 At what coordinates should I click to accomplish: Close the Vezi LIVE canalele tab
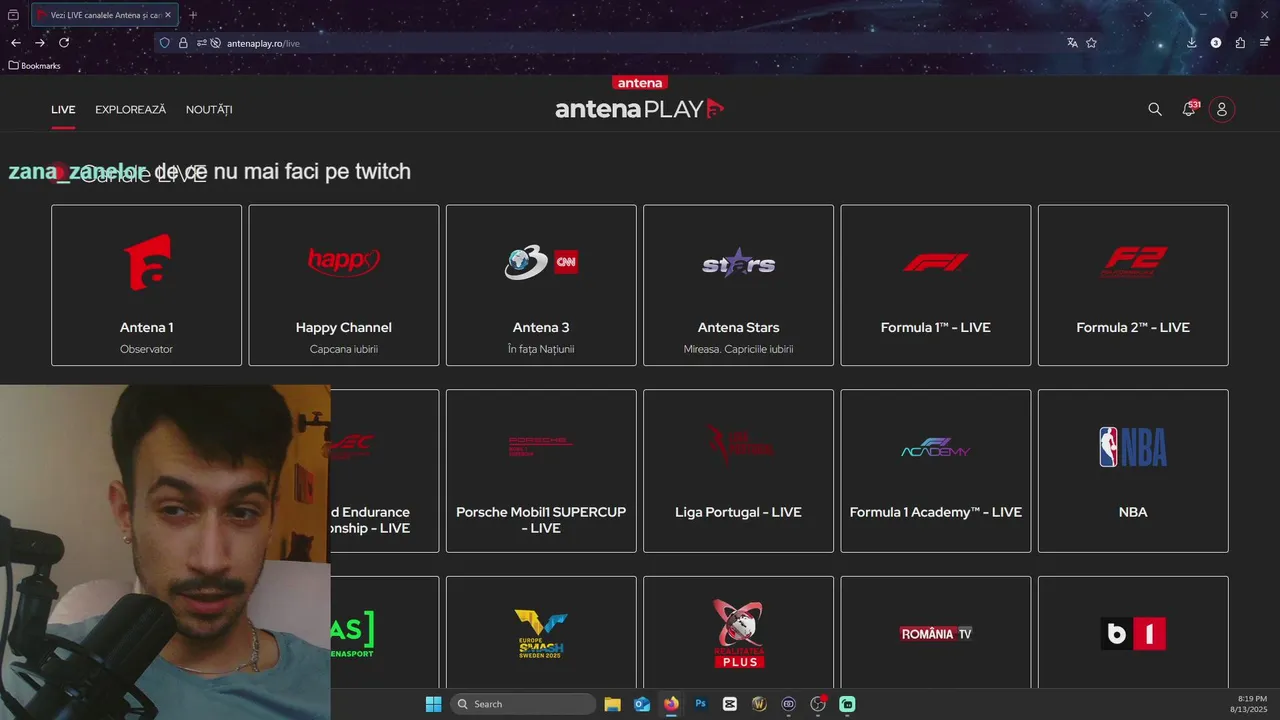coord(168,15)
